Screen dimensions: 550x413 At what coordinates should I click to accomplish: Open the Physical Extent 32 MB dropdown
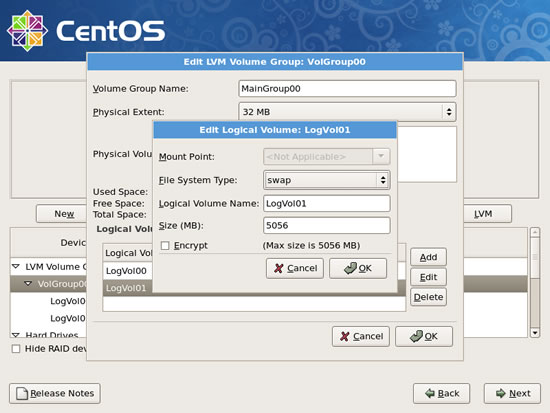click(x=347, y=112)
